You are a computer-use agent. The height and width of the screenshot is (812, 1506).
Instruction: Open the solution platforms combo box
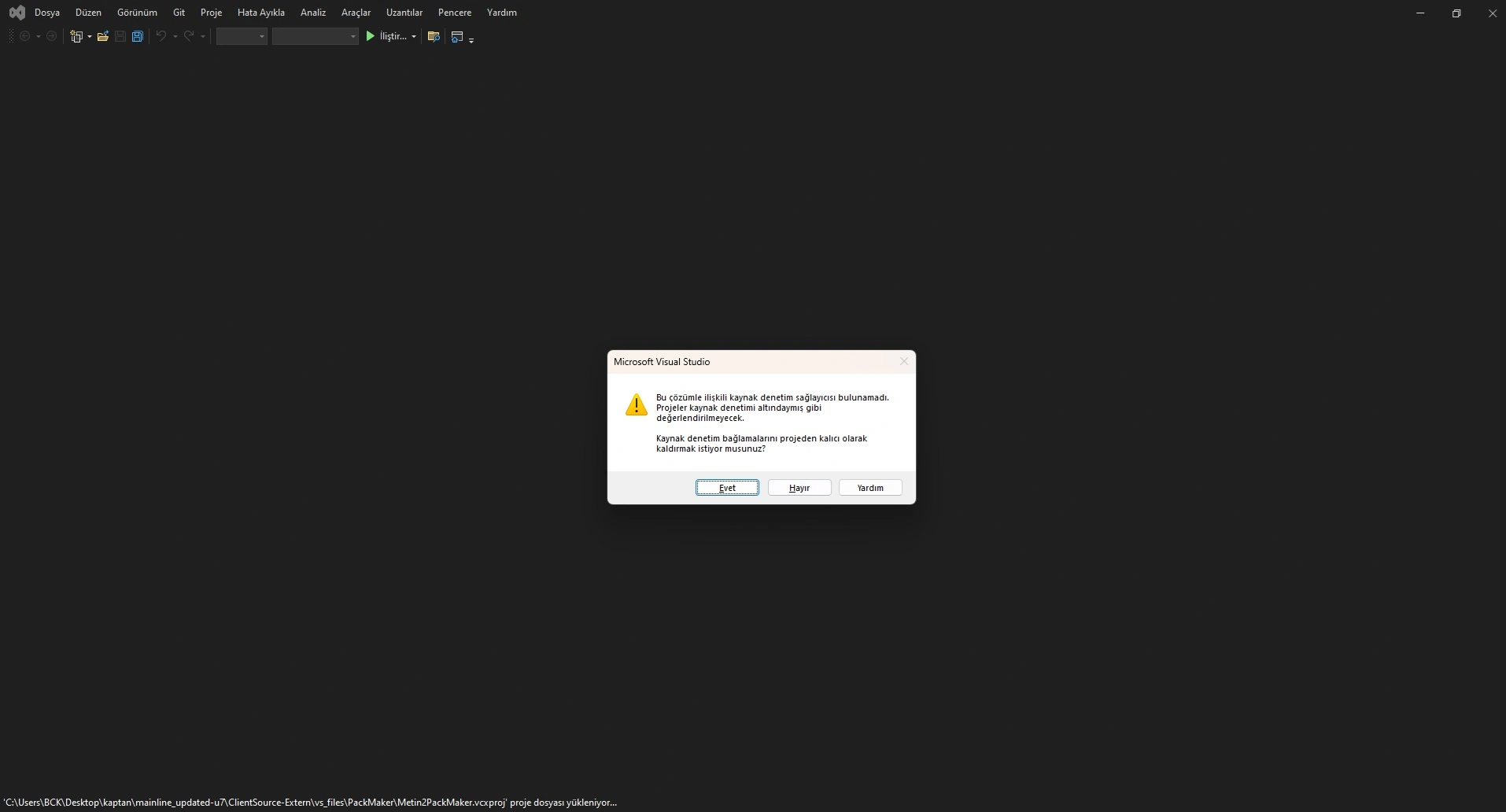[x=315, y=36]
